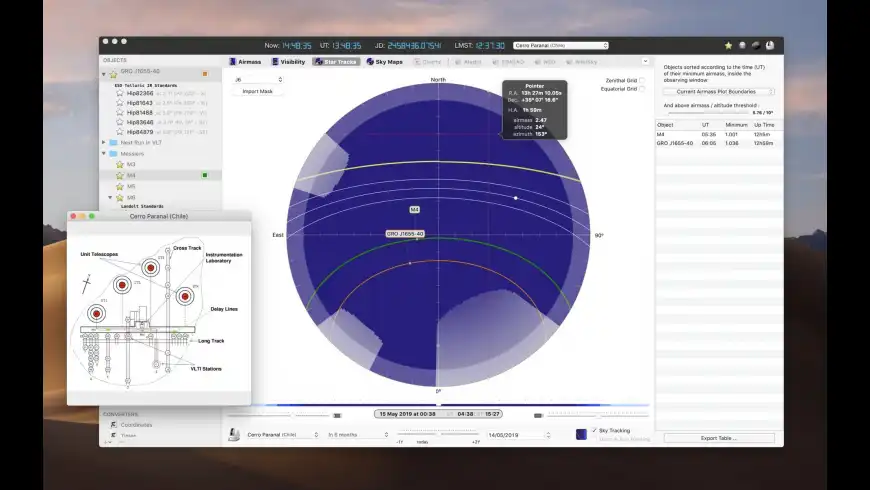Click the telescope icon beside Cerro Paranal selector
The width and height of the screenshot is (870, 490).
tap(234, 435)
